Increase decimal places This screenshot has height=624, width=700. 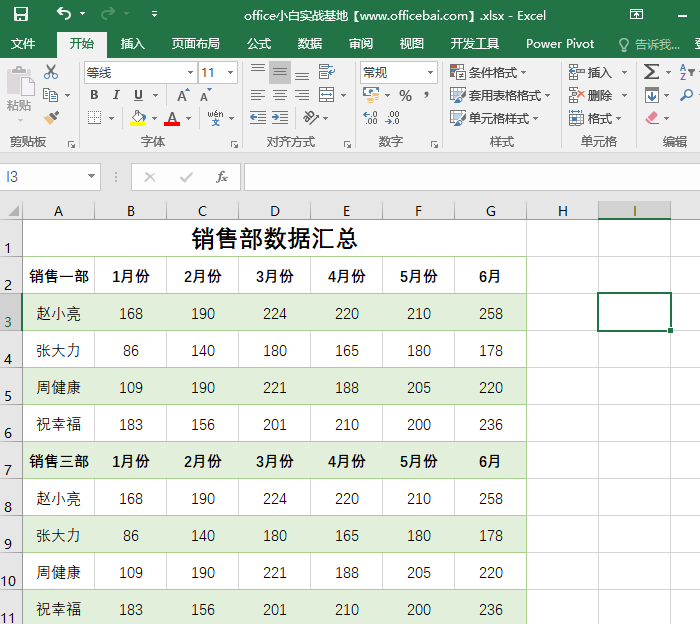pos(371,118)
